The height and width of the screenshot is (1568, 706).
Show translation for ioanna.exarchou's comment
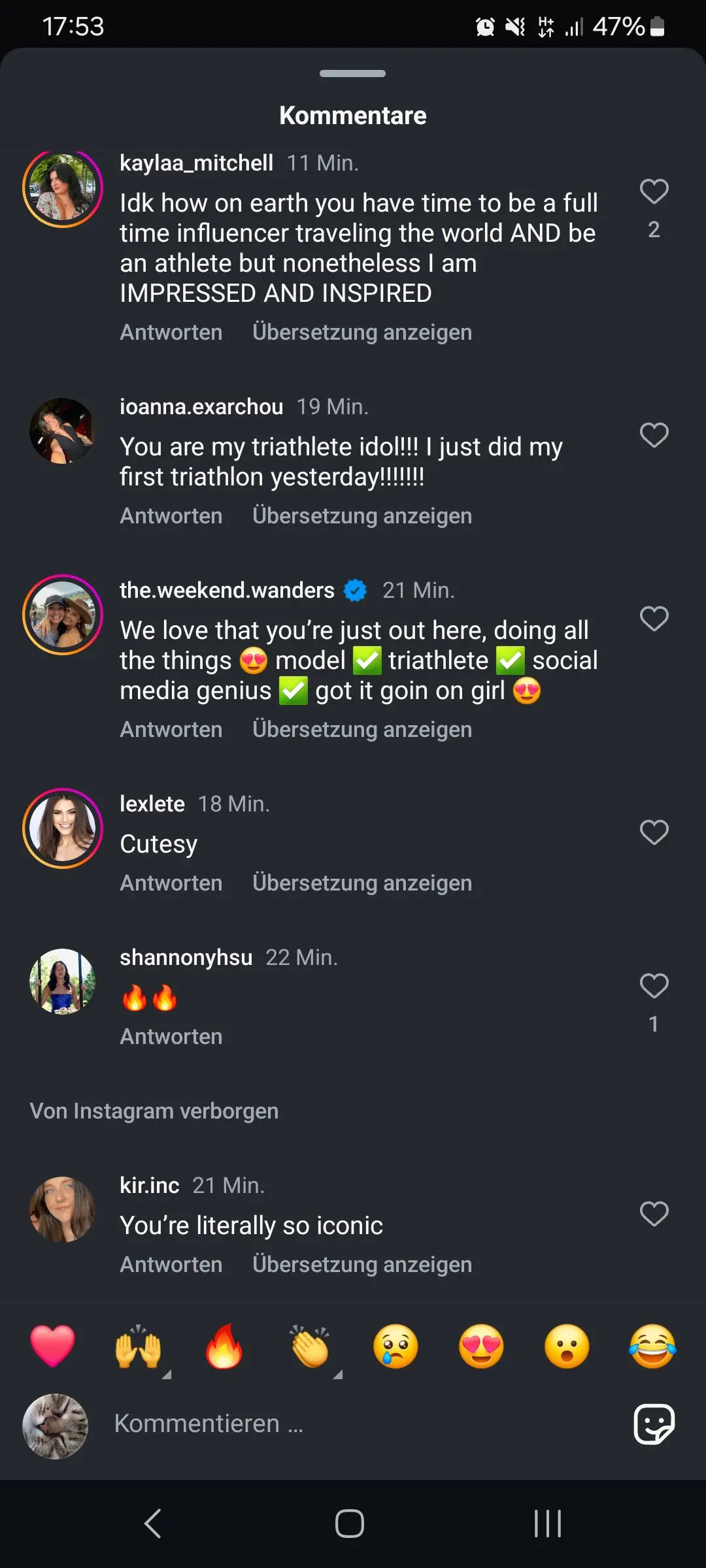pos(362,516)
